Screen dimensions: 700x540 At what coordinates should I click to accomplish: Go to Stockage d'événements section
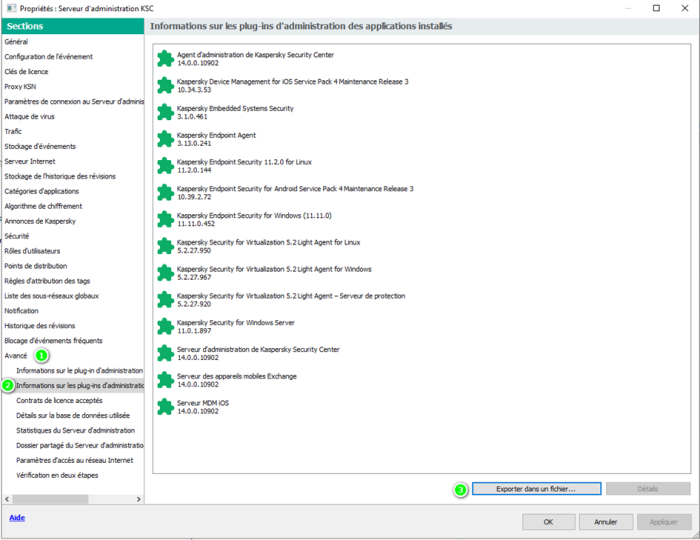[x=40, y=146]
